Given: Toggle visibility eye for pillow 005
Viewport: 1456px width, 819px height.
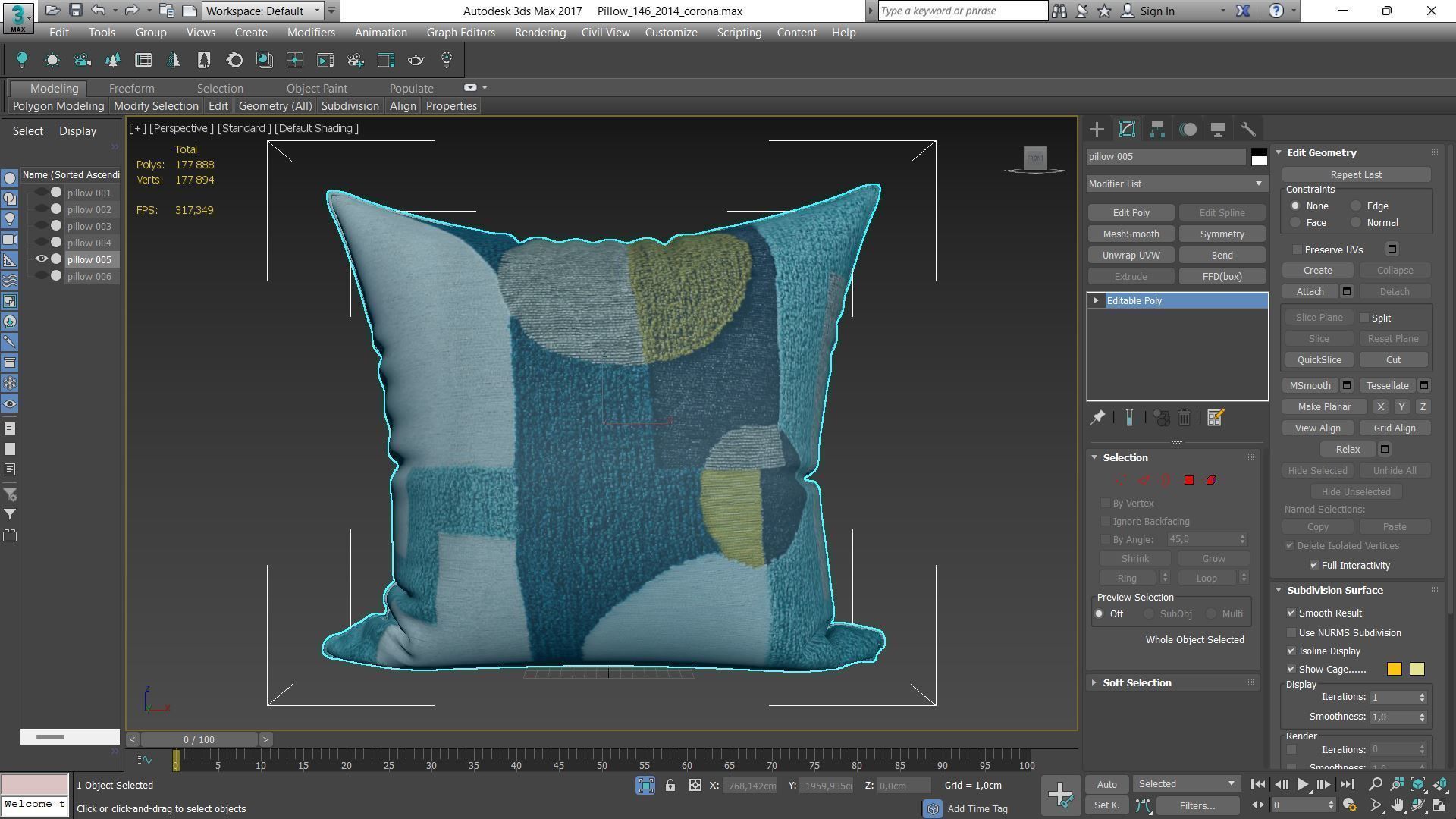Looking at the screenshot, I should point(42,259).
